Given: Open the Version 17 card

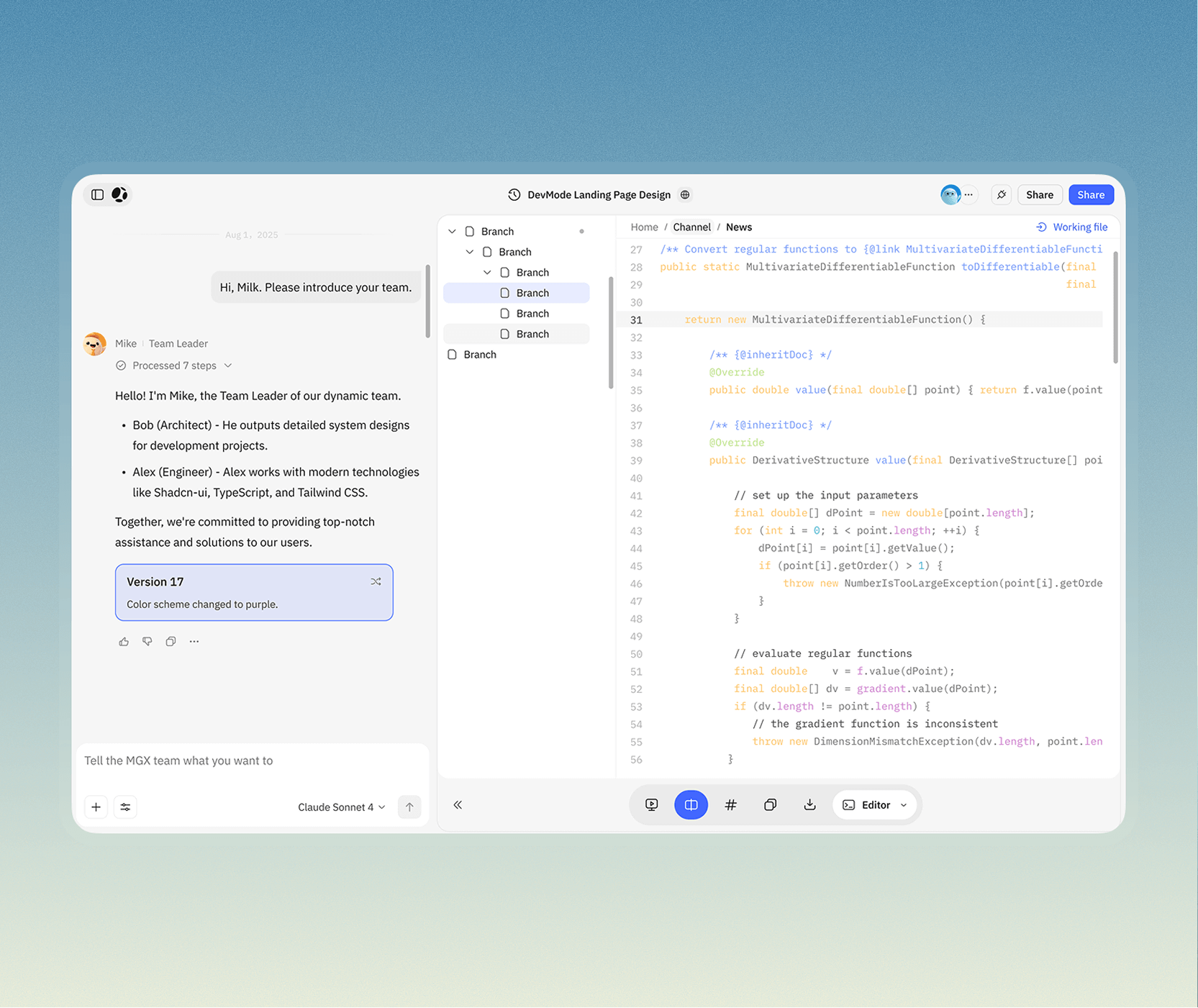Looking at the screenshot, I should tap(254, 592).
